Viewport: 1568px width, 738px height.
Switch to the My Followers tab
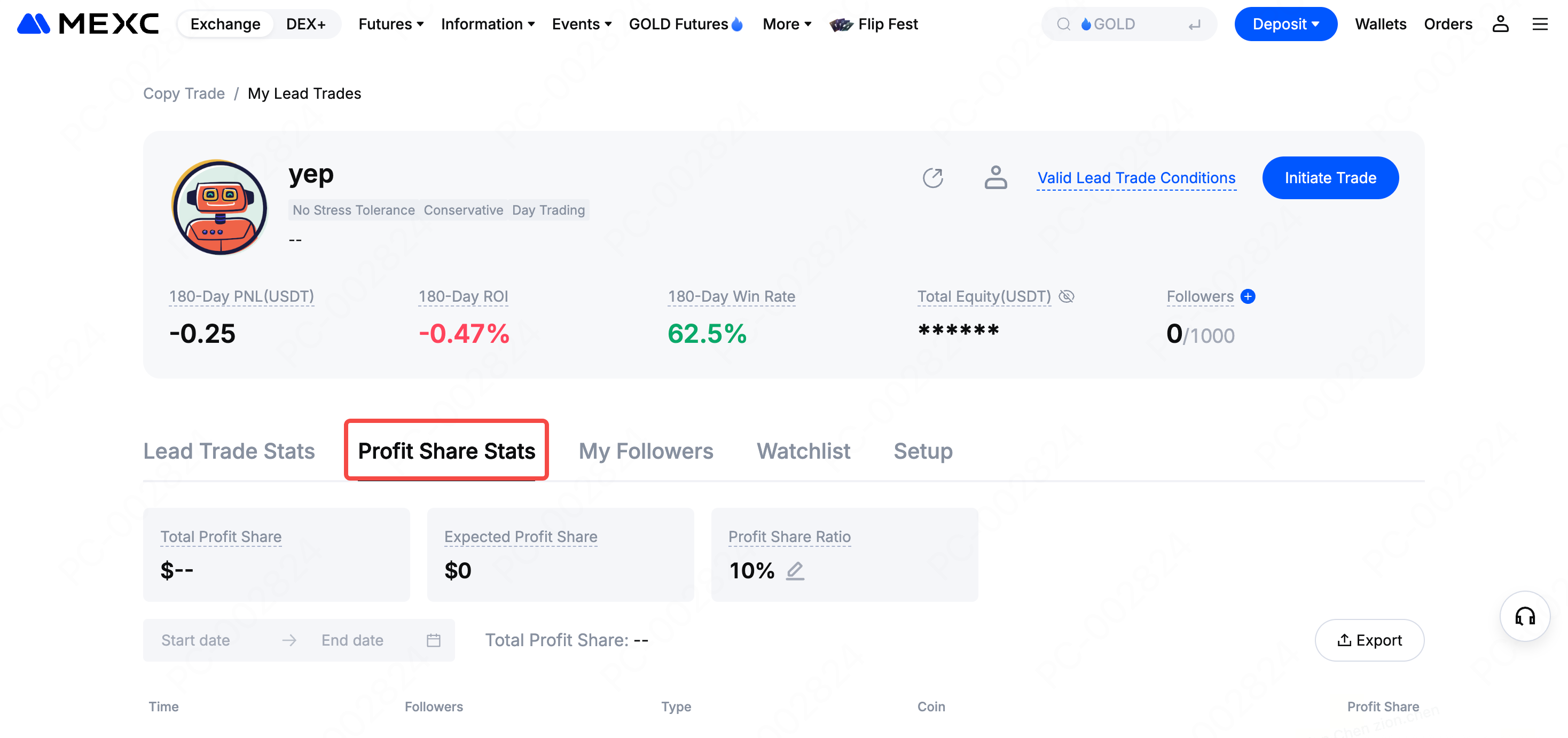point(645,451)
